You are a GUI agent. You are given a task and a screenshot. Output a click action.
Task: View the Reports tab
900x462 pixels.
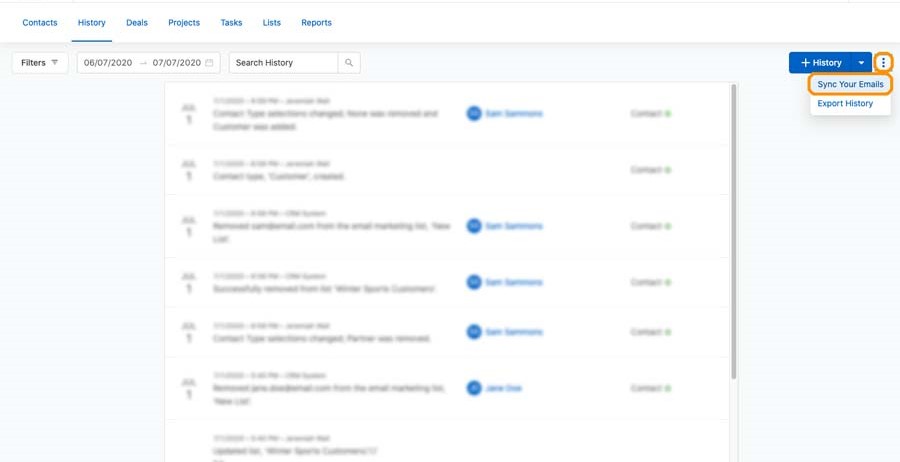pyautogui.click(x=316, y=23)
